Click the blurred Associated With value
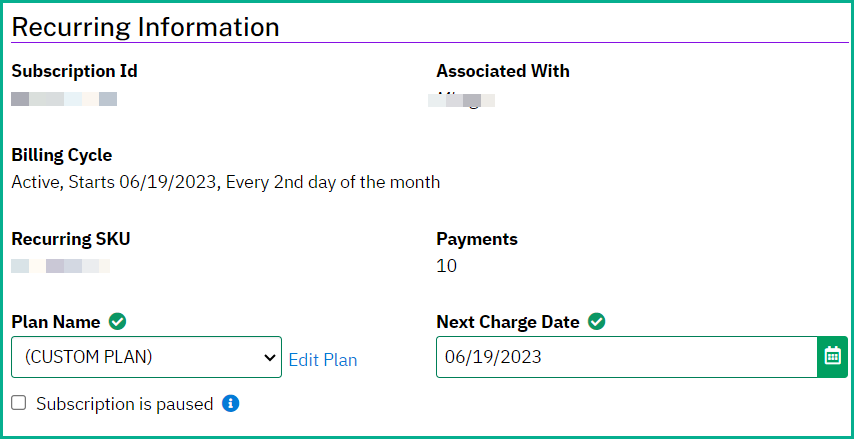The height and width of the screenshot is (439, 854). pos(462,100)
